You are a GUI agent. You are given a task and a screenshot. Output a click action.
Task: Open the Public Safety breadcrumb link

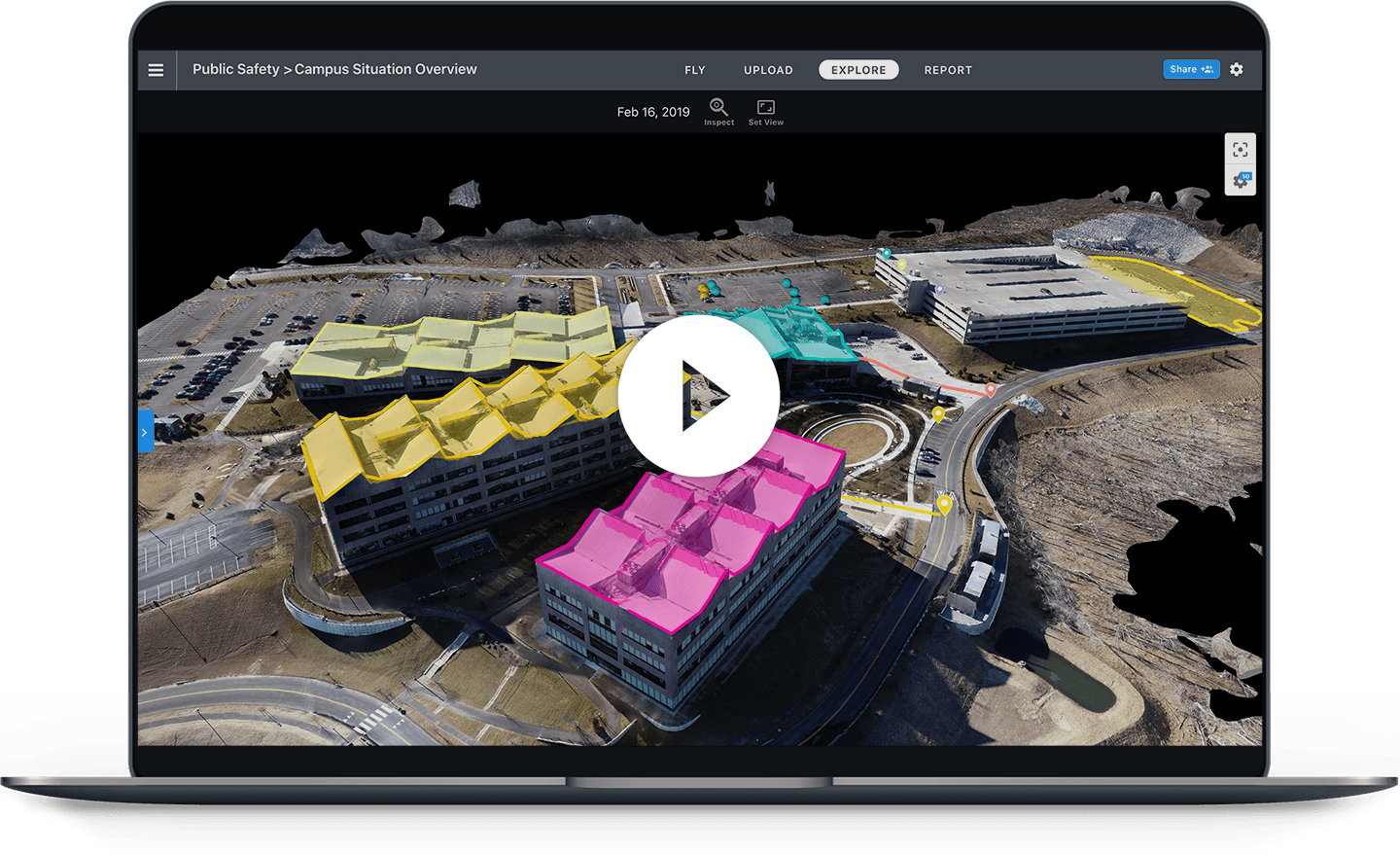coord(235,69)
